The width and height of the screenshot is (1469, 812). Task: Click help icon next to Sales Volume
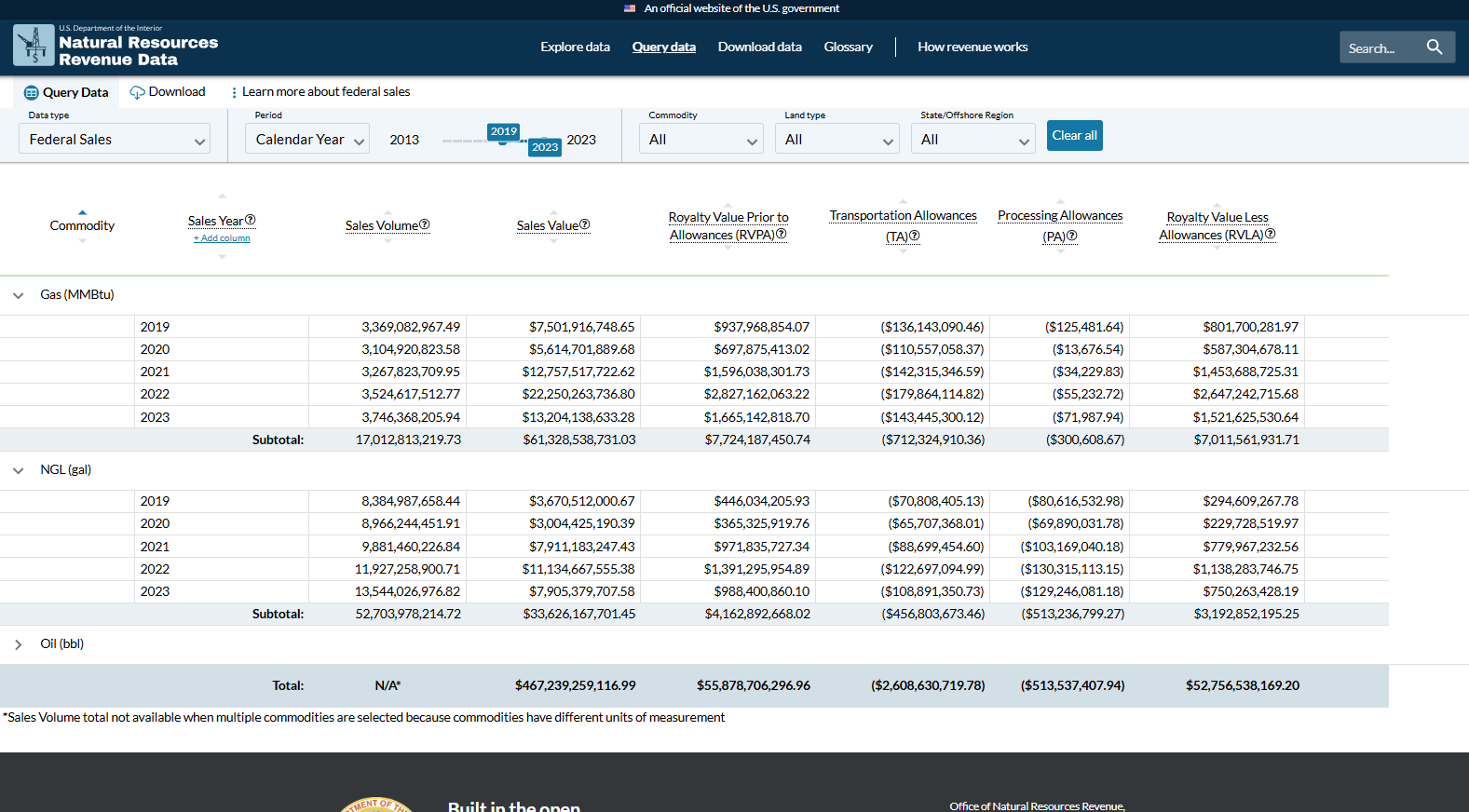(425, 224)
